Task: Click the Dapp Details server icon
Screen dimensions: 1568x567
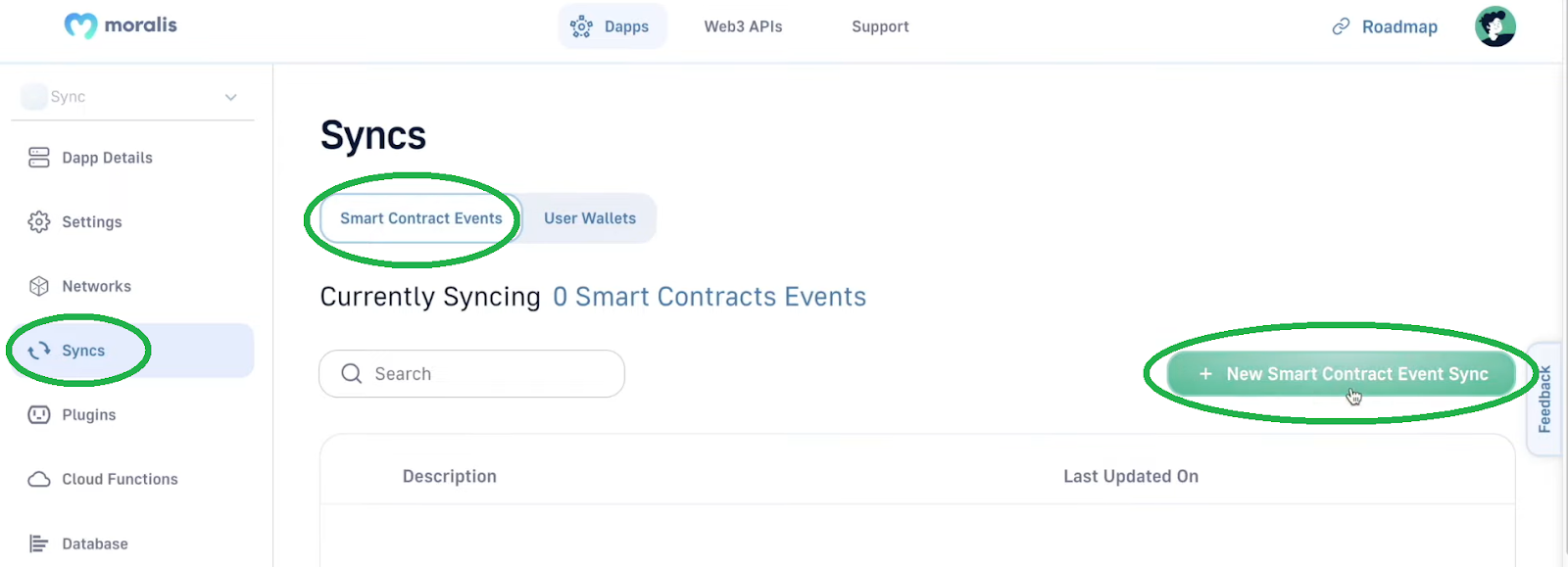Action: click(39, 158)
